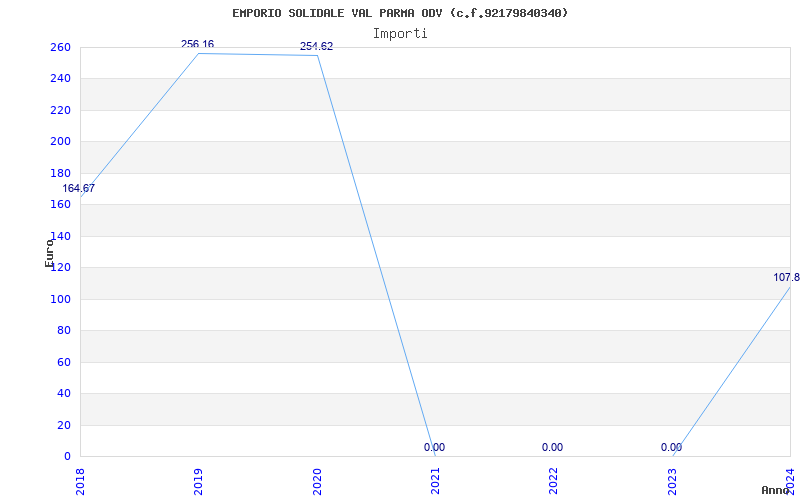Select the 2020 x-axis label
This screenshot has width=800, height=500.
(316, 481)
